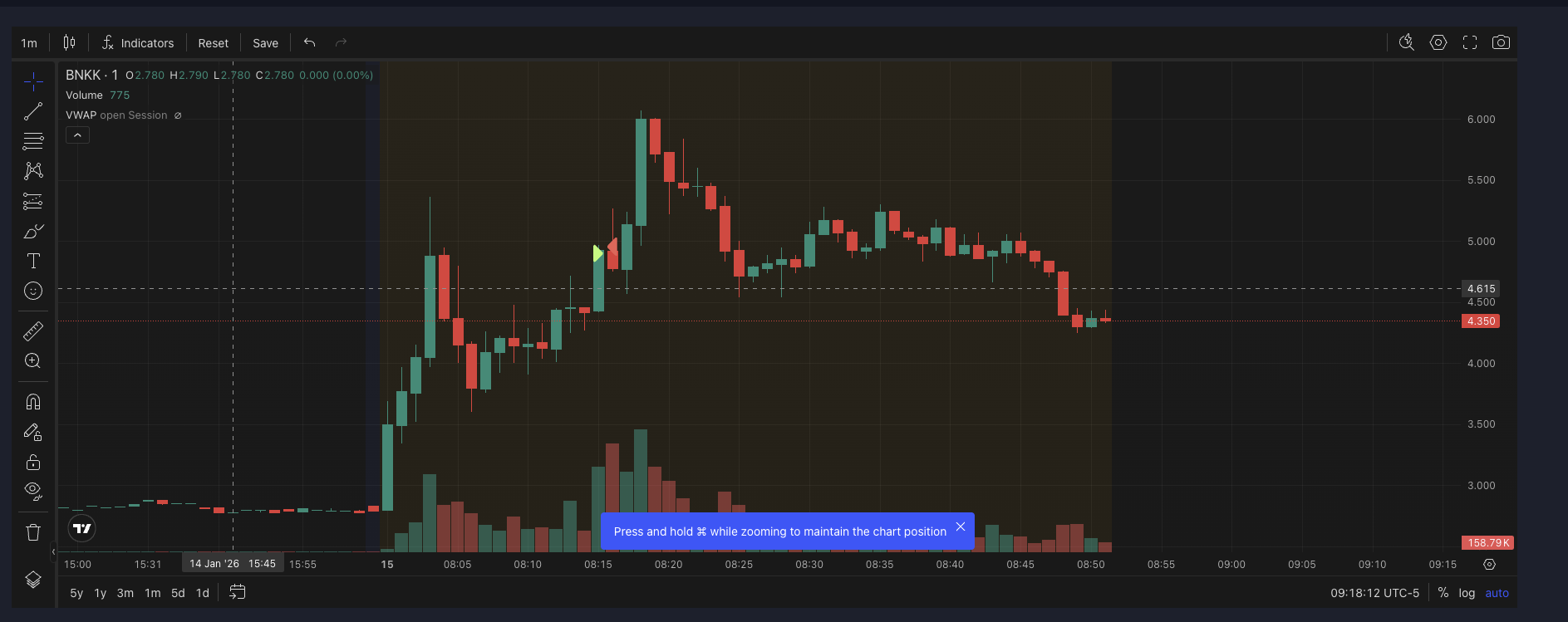Pick the ruler measure tool
The width and height of the screenshot is (1568, 622).
pyautogui.click(x=33, y=332)
